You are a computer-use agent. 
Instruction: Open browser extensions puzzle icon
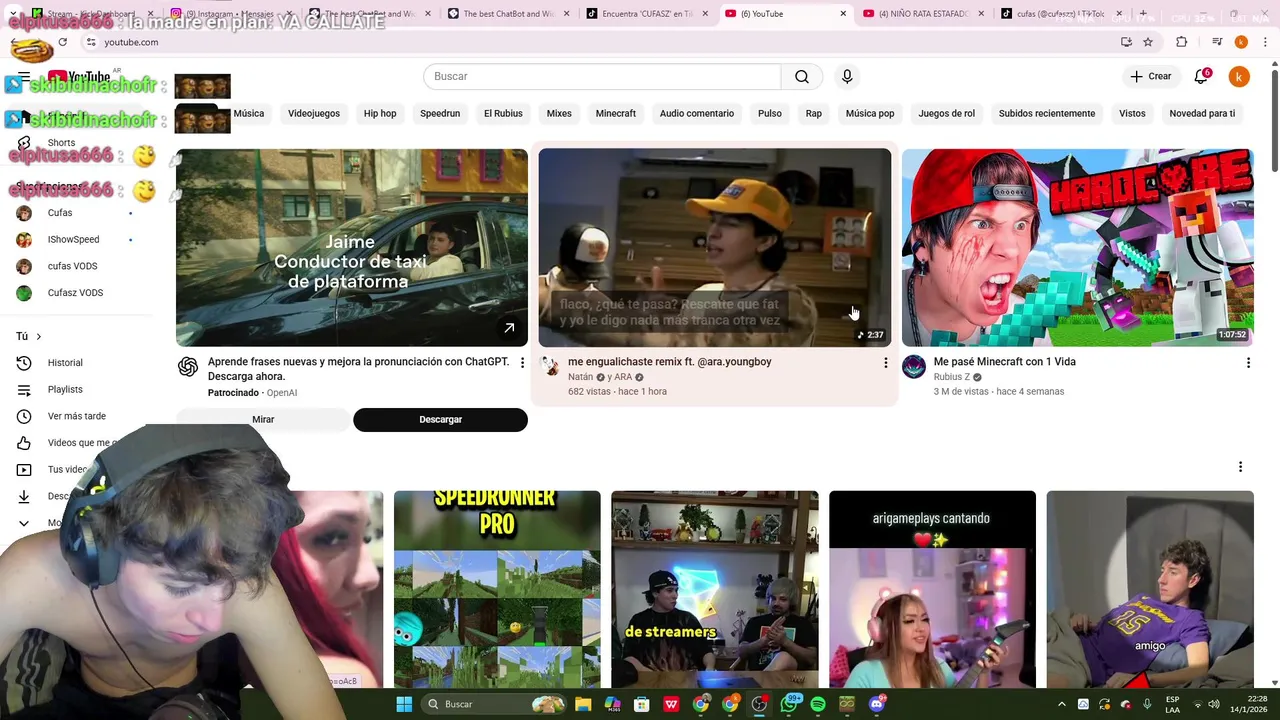[x=1181, y=42]
